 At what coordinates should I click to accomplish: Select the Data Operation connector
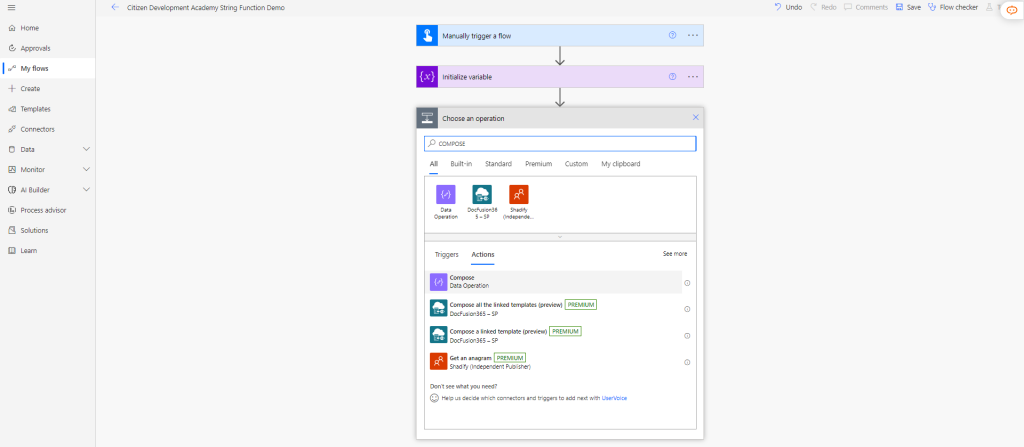point(446,201)
